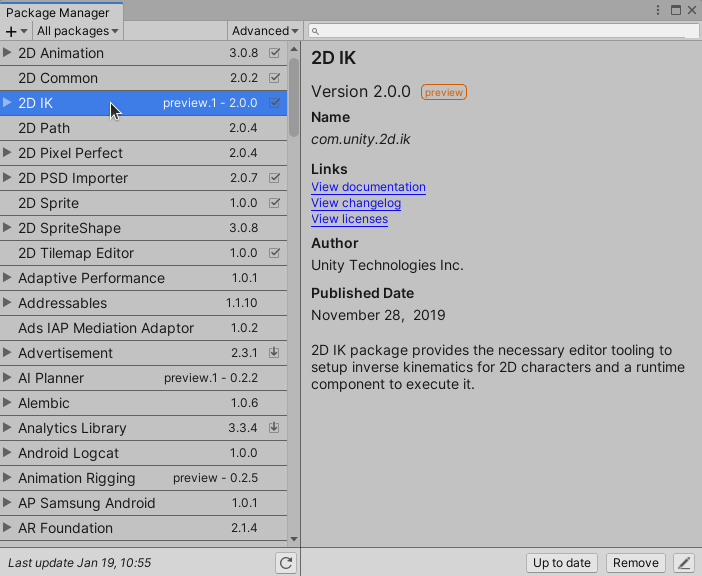Viewport: 702px width, 576px height.
Task: Click the download icon beside Analytics Library
Action: (x=274, y=428)
